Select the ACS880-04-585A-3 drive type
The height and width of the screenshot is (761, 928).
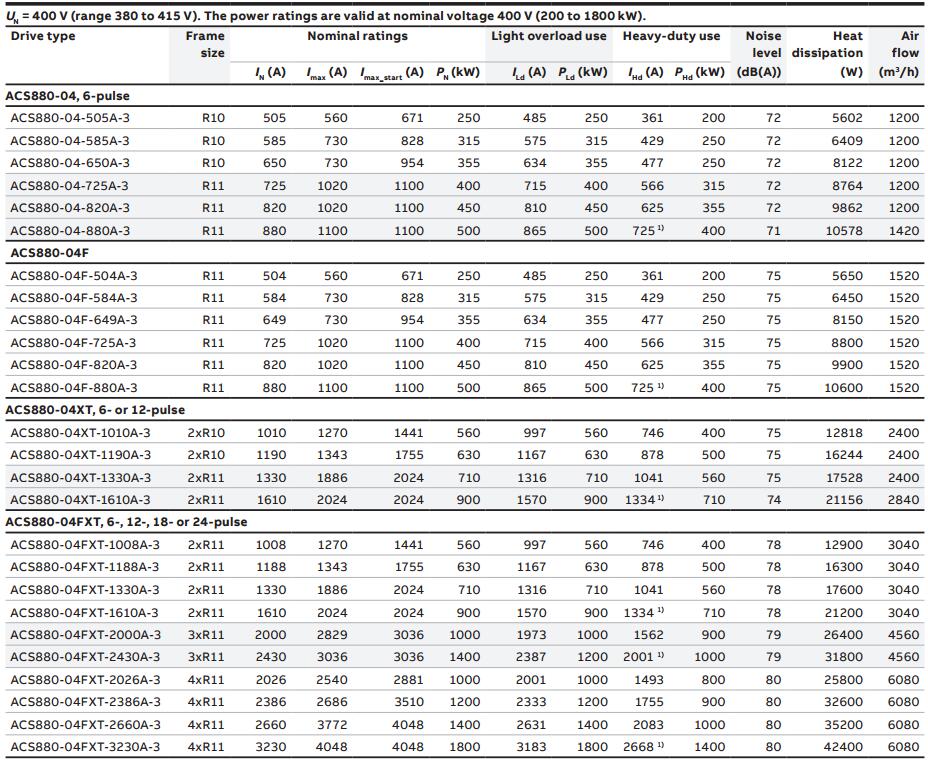[70, 141]
